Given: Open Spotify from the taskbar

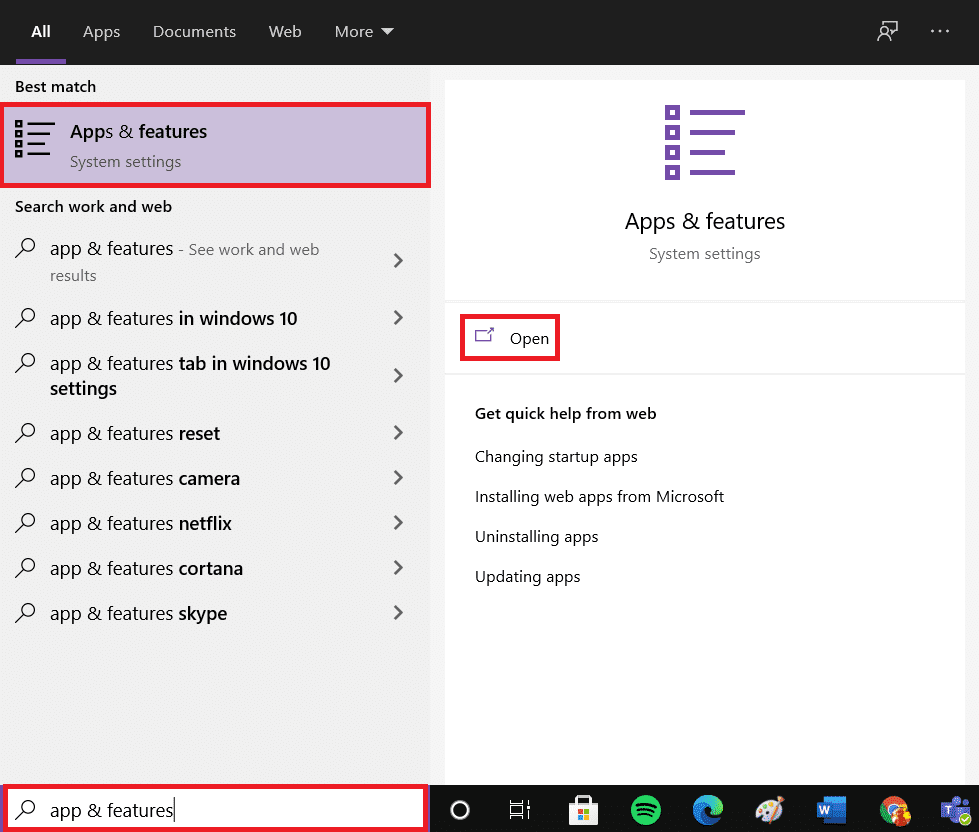Looking at the screenshot, I should [645, 810].
